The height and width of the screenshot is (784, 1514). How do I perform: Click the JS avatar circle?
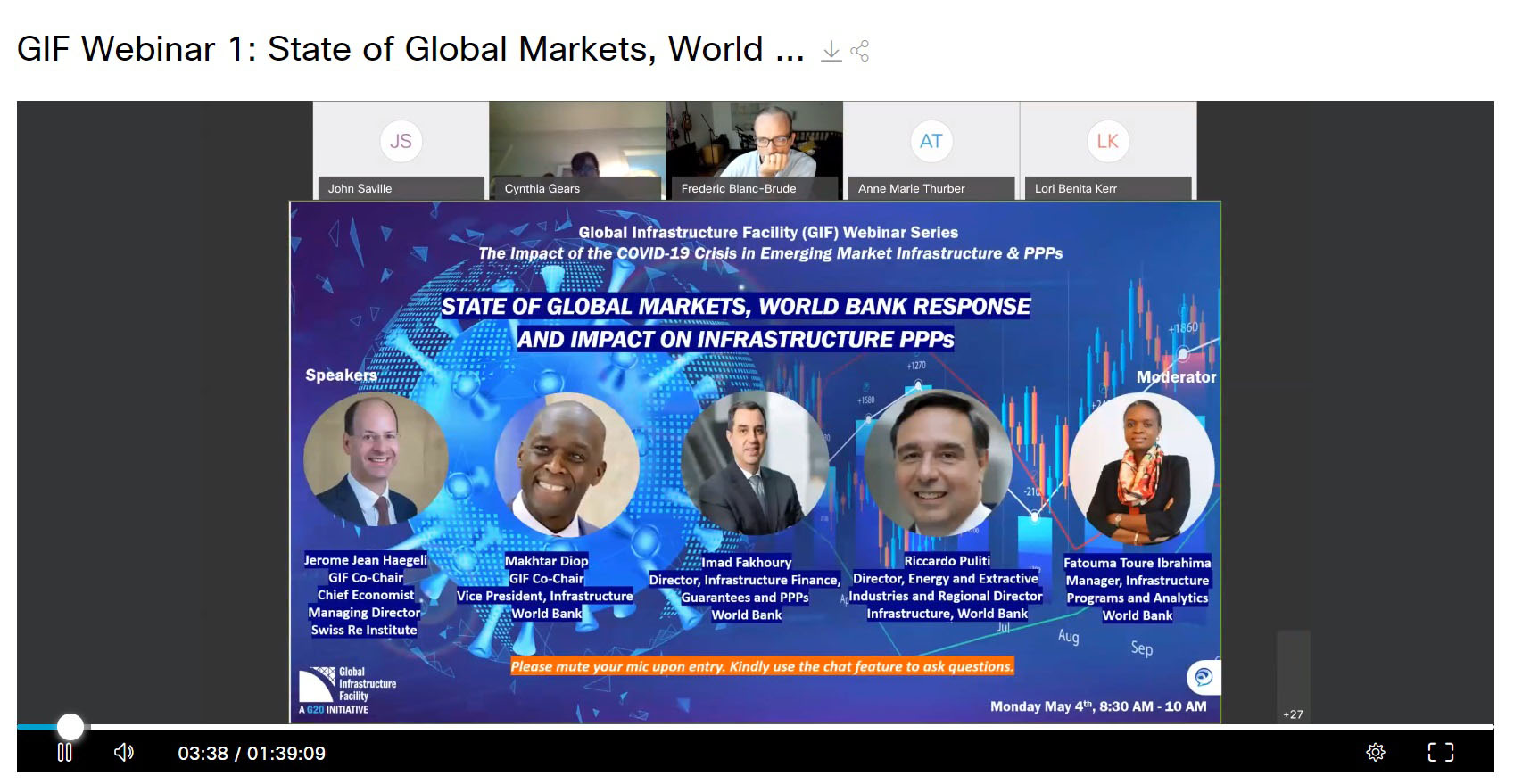coord(401,141)
